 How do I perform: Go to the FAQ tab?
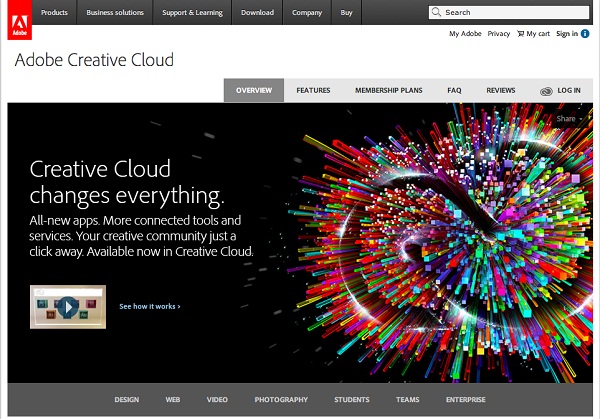pyautogui.click(x=454, y=91)
